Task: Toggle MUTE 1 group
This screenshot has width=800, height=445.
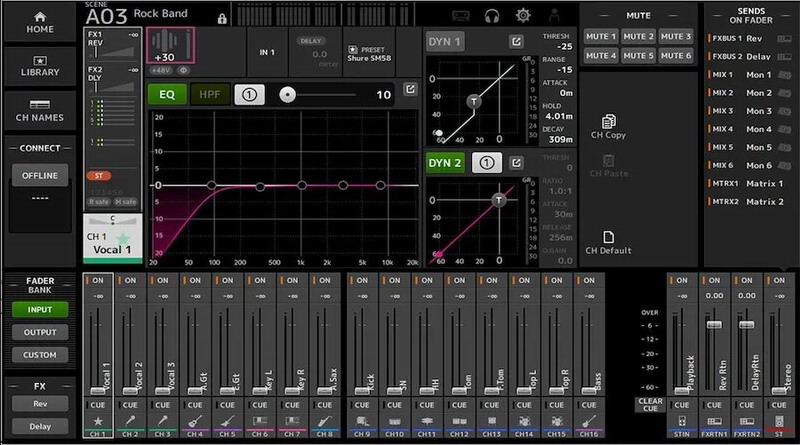Action: (x=601, y=36)
